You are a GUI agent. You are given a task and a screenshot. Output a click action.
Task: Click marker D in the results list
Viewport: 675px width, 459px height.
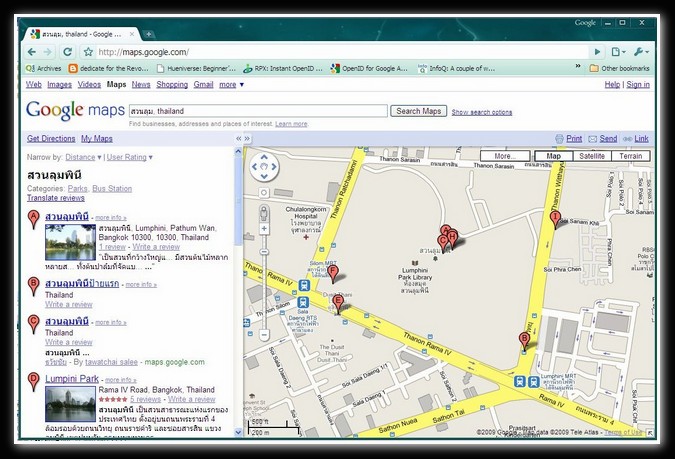34,381
